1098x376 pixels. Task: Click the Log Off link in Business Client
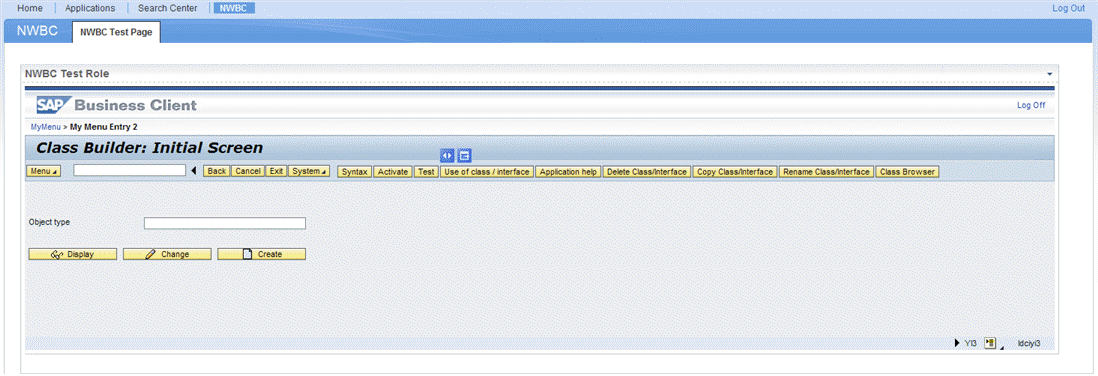tap(1031, 105)
